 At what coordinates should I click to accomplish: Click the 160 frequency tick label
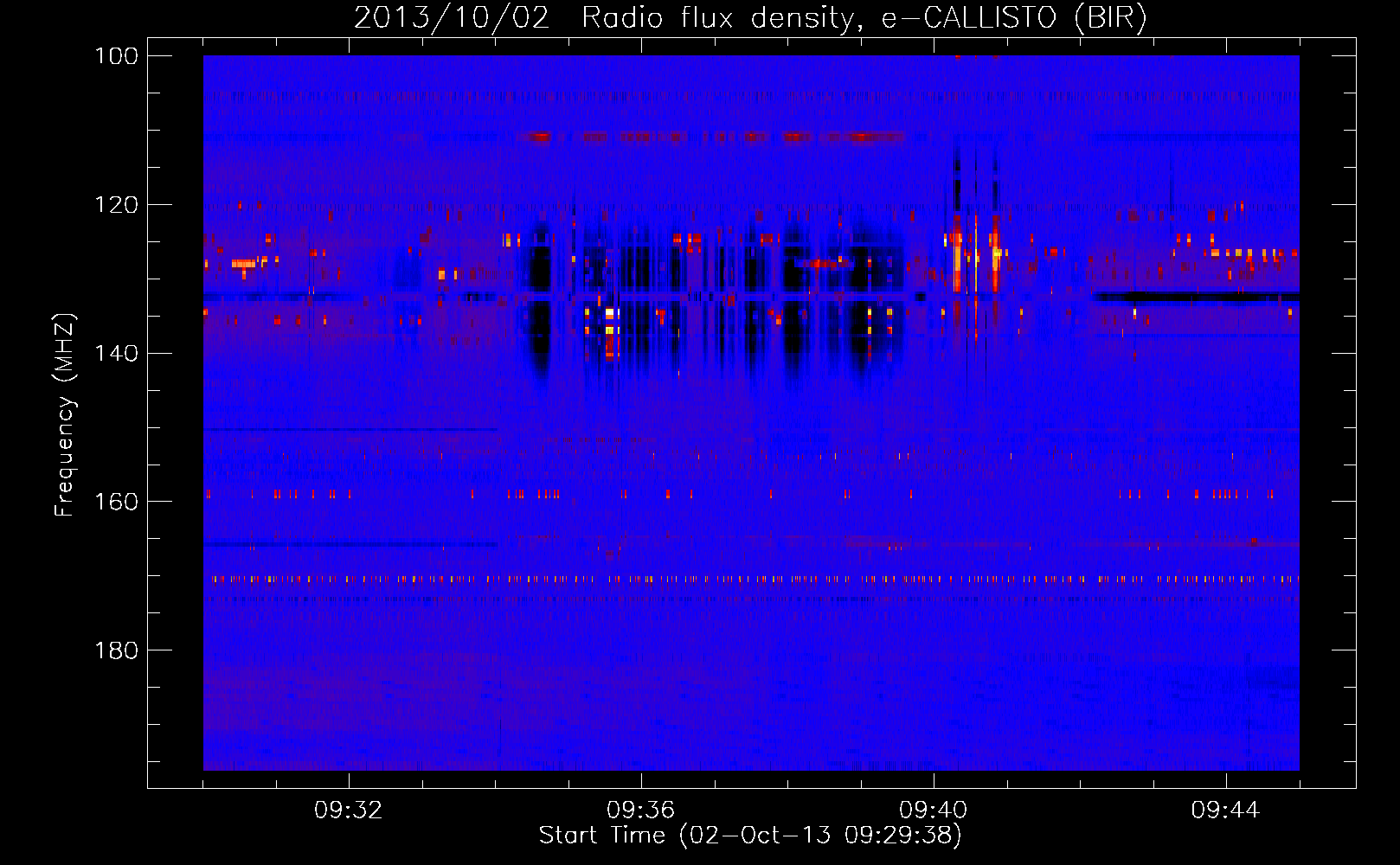[x=116, y=502]
